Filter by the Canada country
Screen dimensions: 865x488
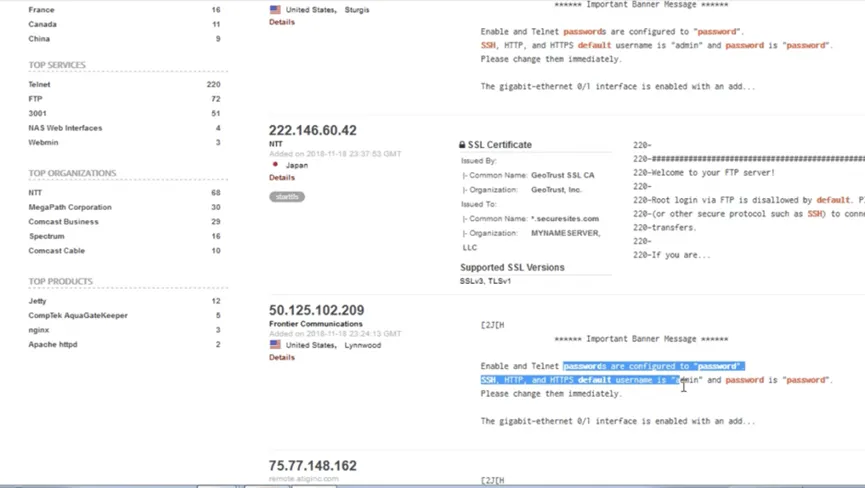(x=42, y=24)
